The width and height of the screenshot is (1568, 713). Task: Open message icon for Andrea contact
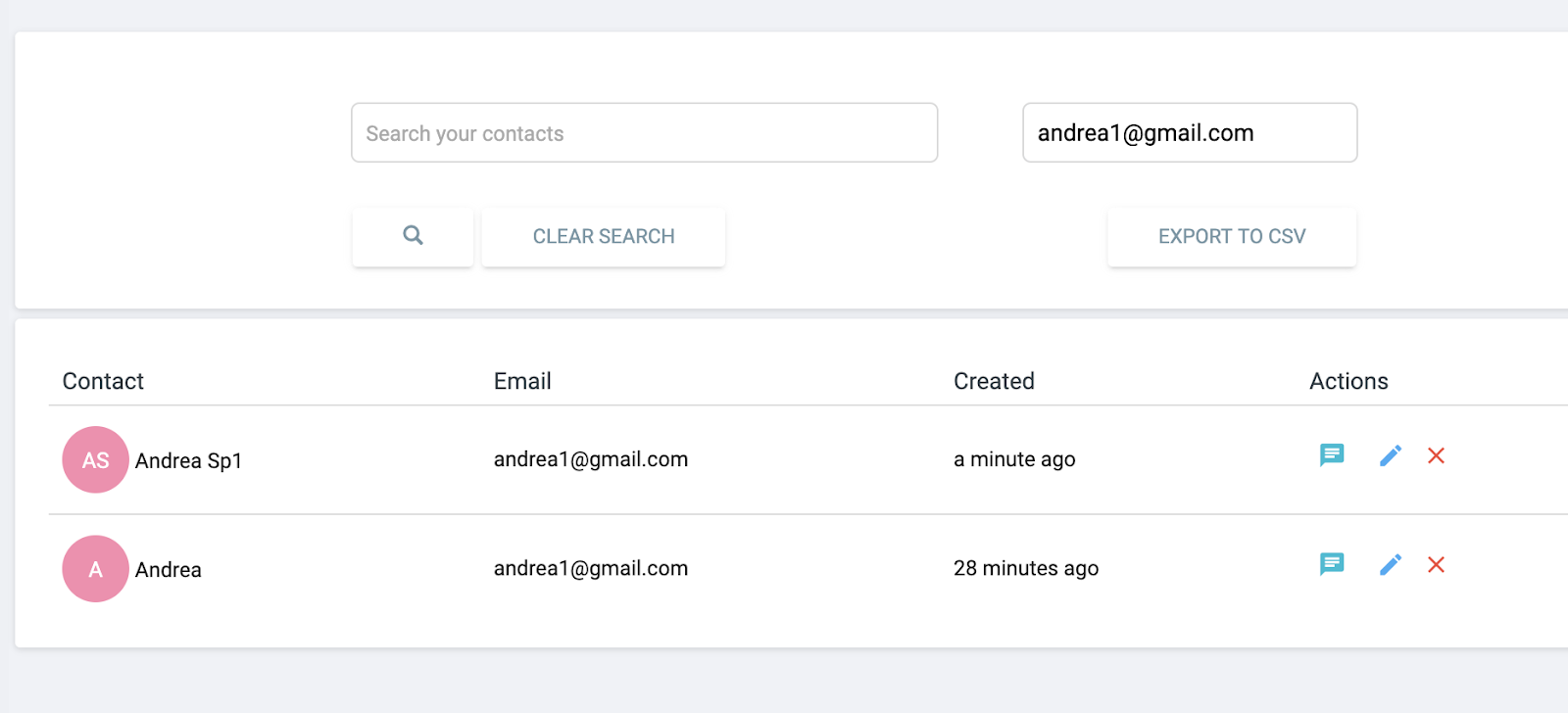tap(1332, 564)
